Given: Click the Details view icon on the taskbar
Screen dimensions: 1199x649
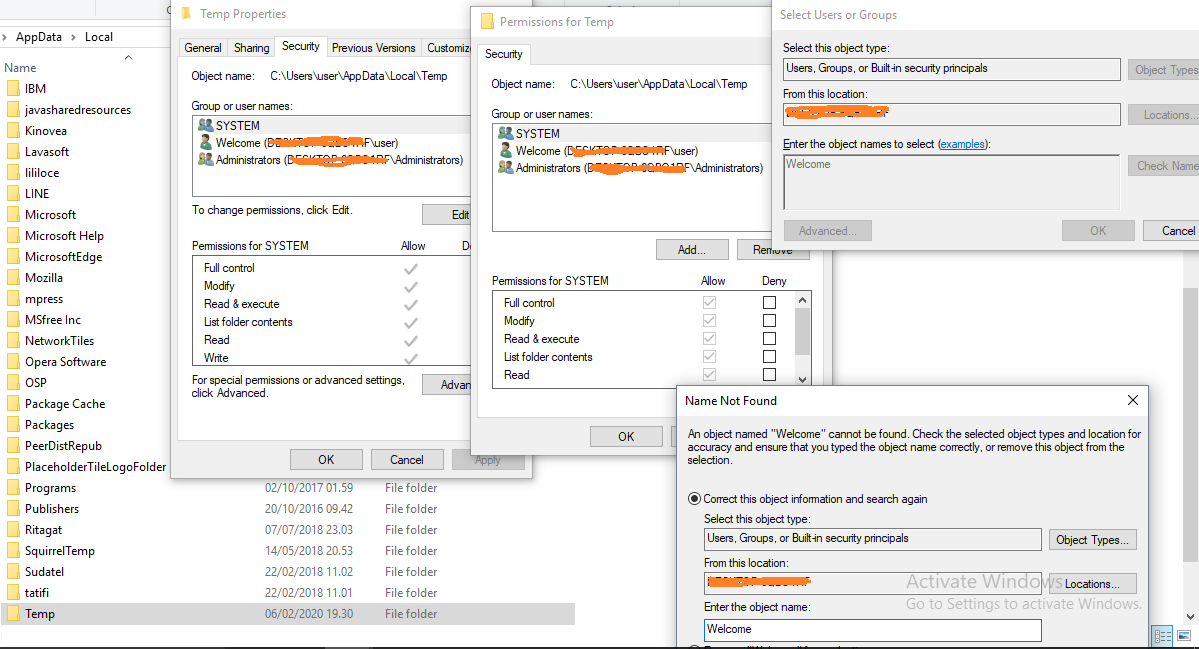Looking at the screenshot, I should (1162, 636).
